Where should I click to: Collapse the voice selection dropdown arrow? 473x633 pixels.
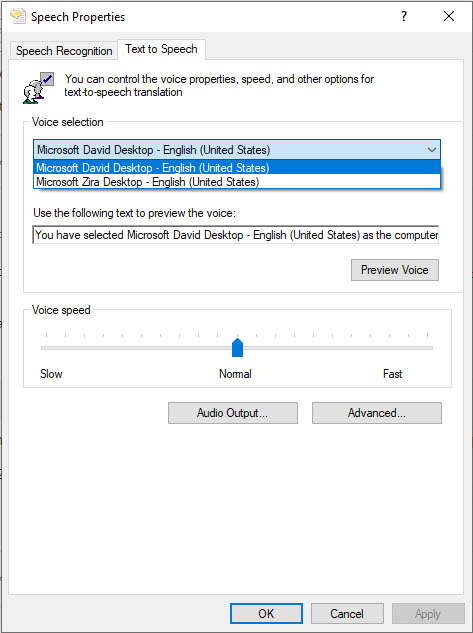431,150
